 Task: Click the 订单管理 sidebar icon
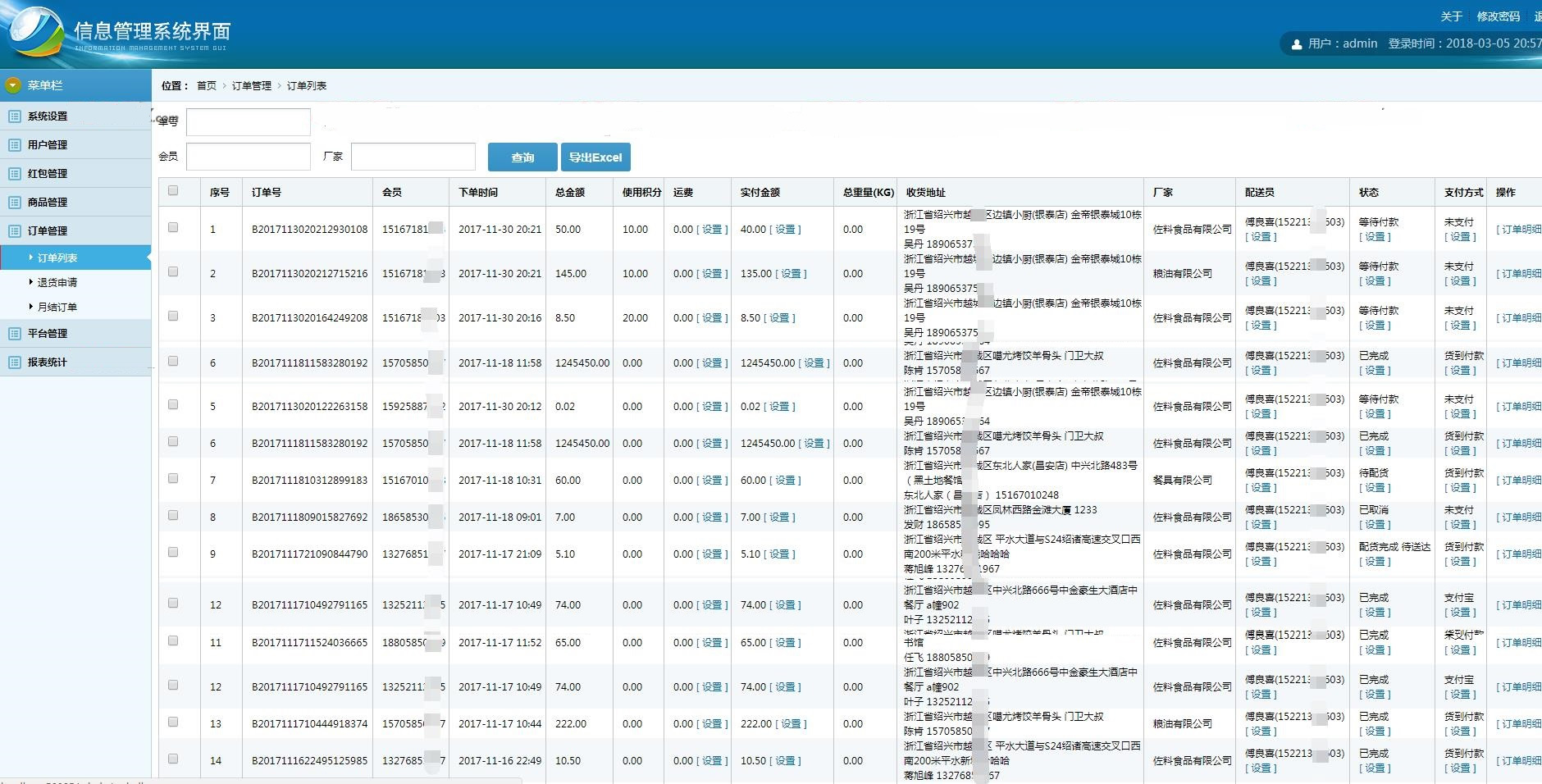tap(14, 230)
